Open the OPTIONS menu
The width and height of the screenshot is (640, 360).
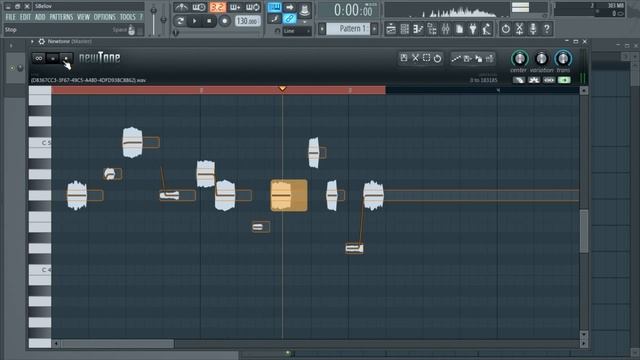tap(104, 17)
